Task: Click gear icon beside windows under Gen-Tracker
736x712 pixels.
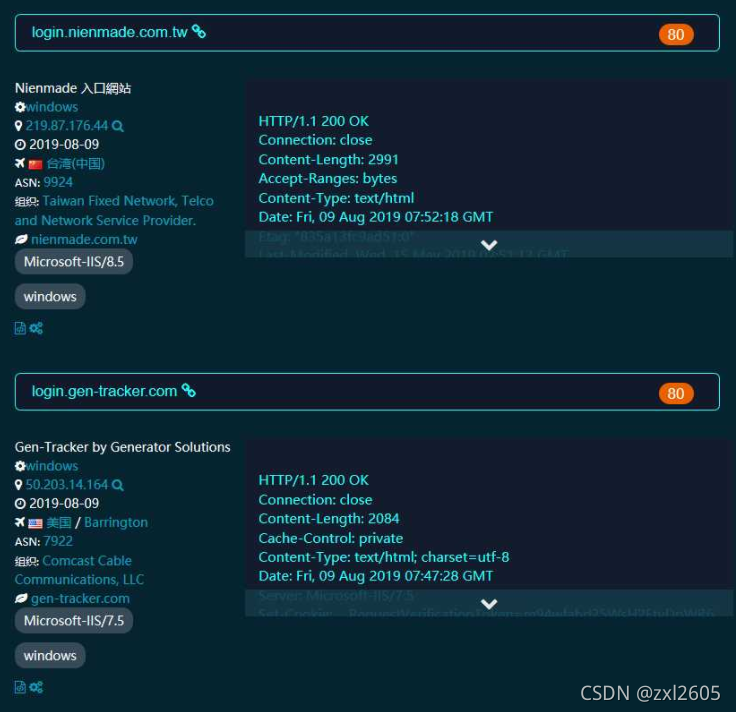Action: 20,466
